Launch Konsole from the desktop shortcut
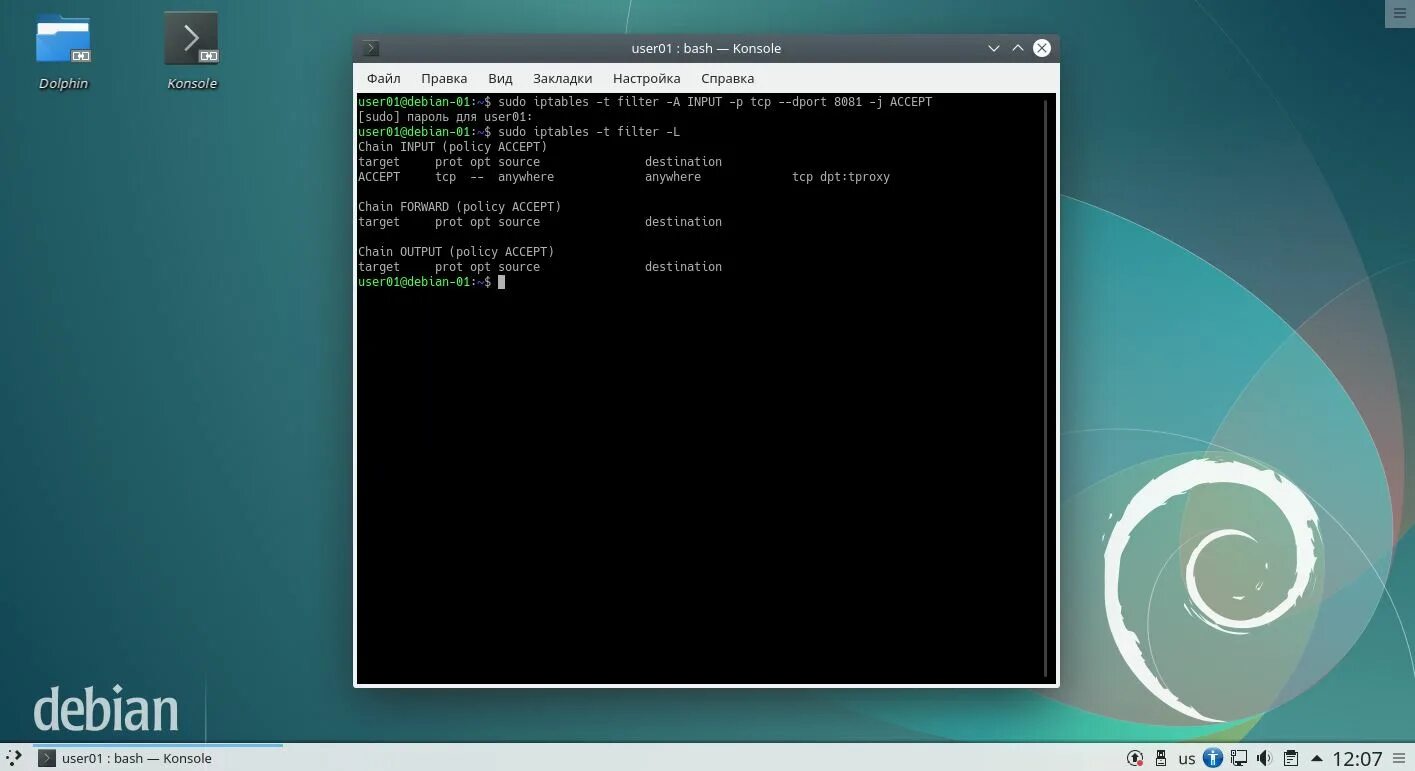Viewport: 1415px width, 771px height. point(191,51)
